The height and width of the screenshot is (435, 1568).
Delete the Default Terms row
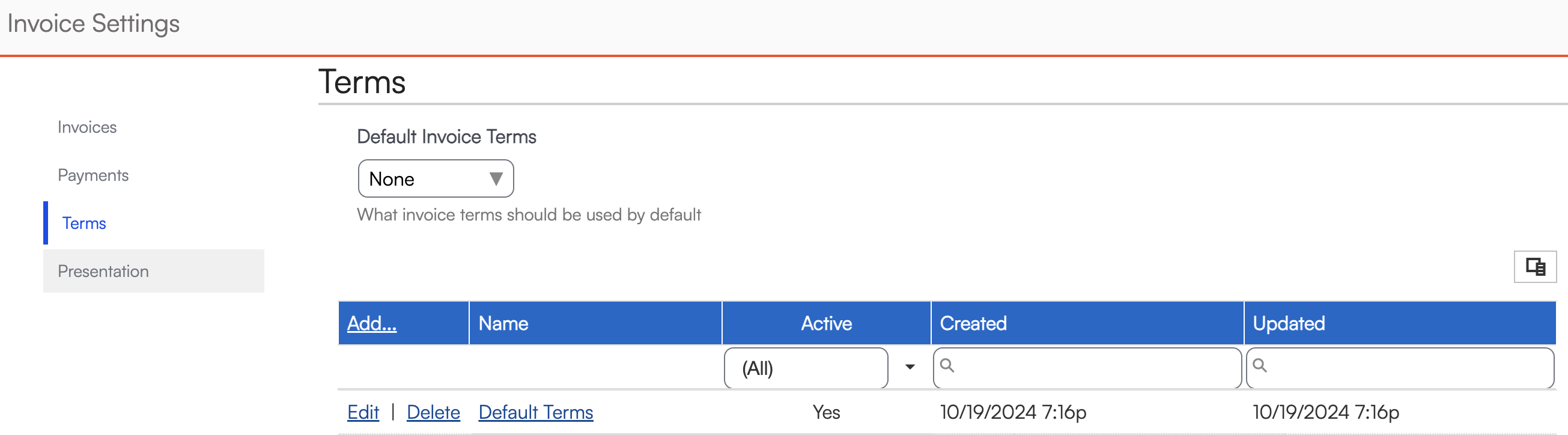433,412
